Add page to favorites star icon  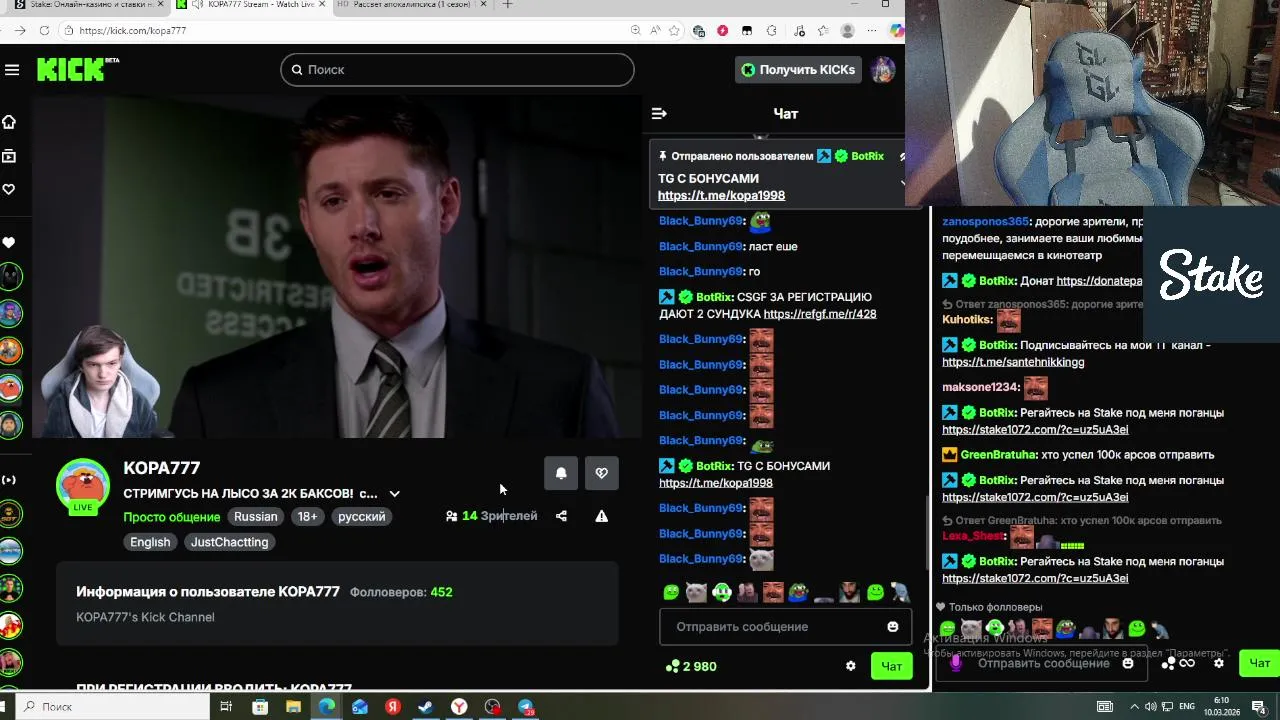coord(675,31)
